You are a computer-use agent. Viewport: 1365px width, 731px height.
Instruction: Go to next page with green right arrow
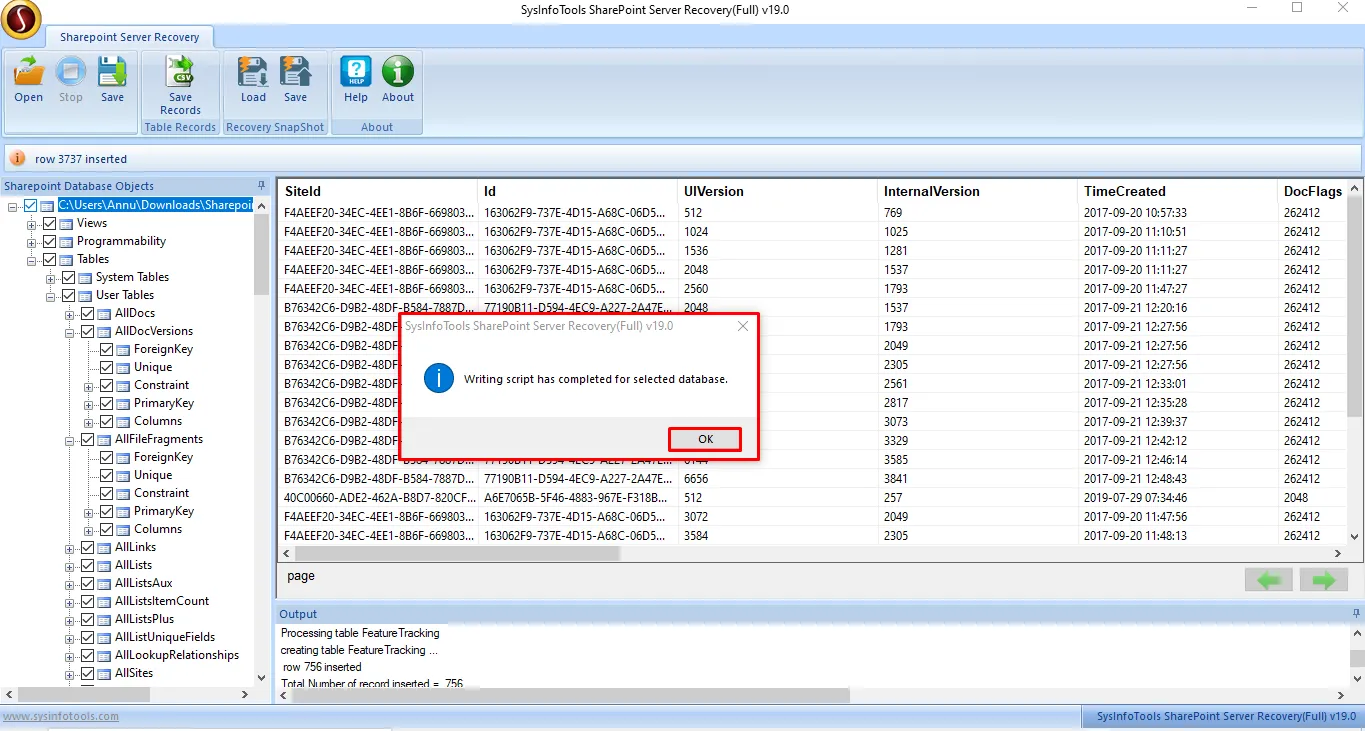tap(1324, 580)
